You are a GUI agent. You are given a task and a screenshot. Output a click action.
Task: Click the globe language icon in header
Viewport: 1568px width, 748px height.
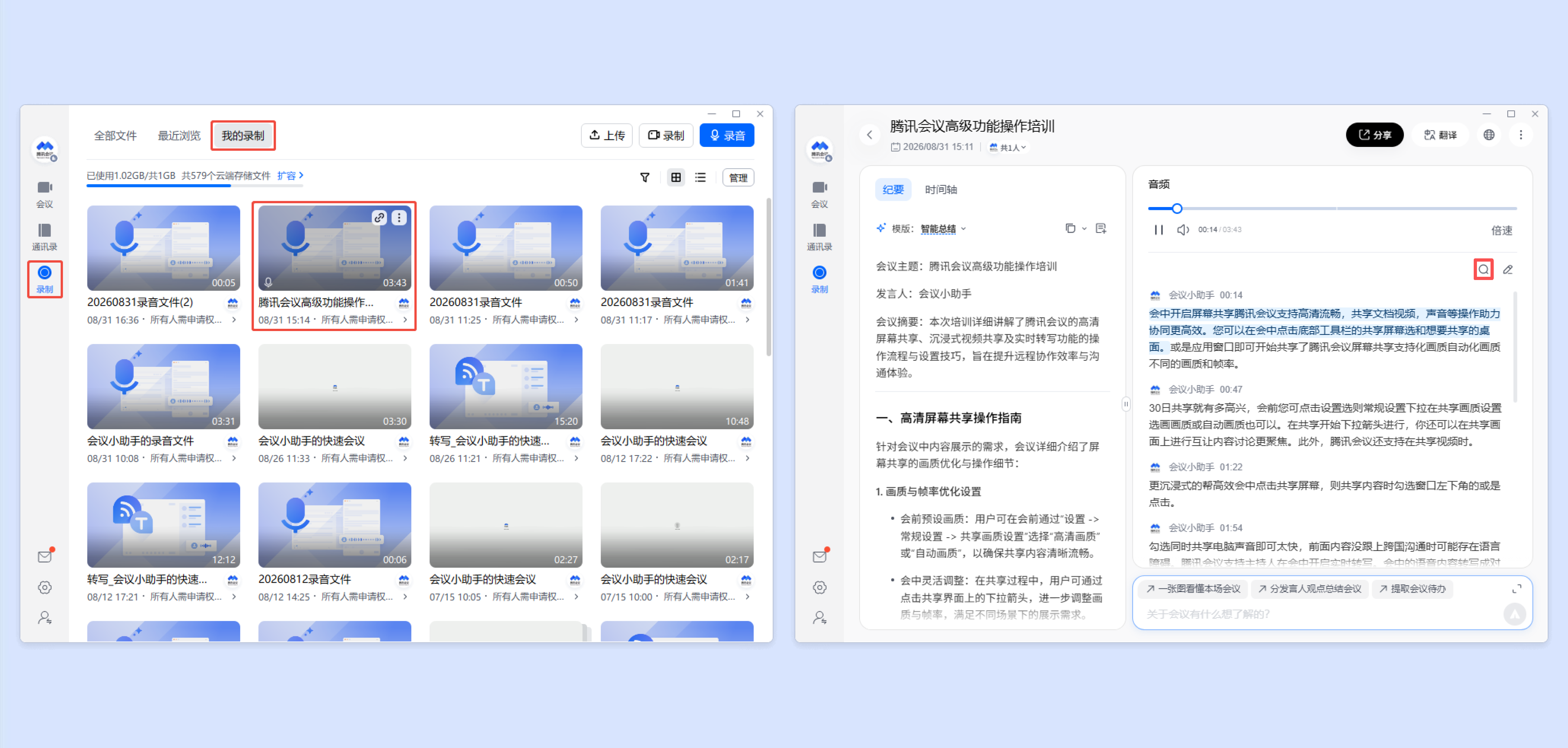[1489, 135]
